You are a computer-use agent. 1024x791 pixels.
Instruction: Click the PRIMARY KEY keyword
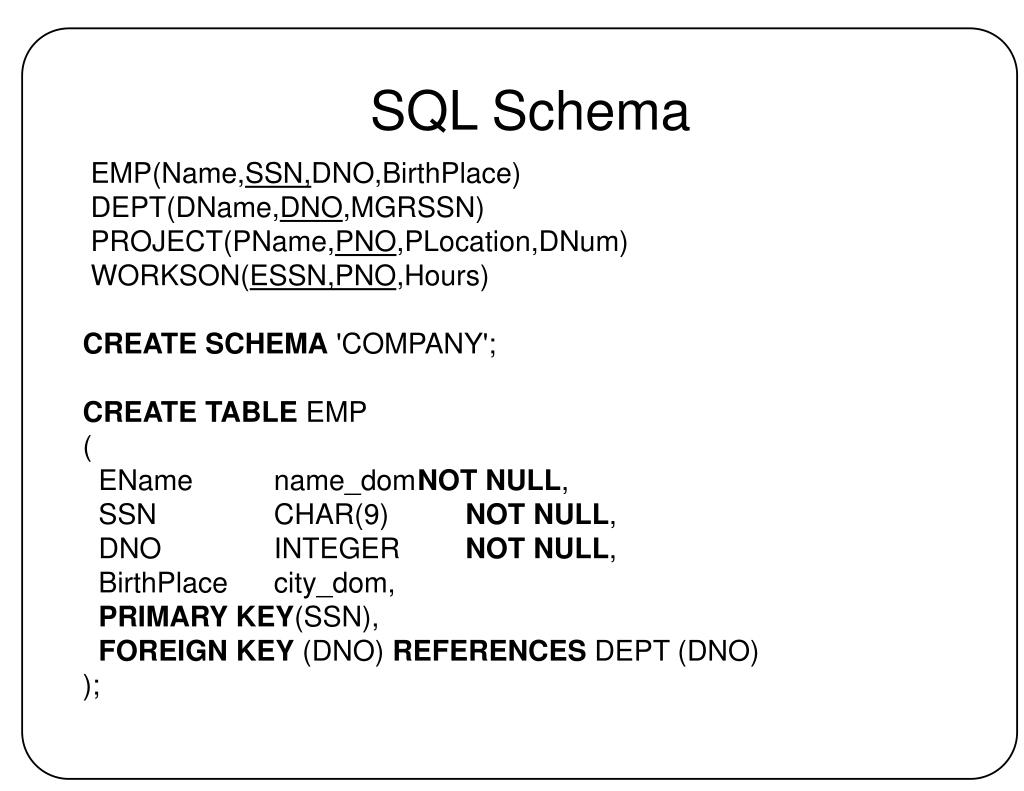click(196, 617)
